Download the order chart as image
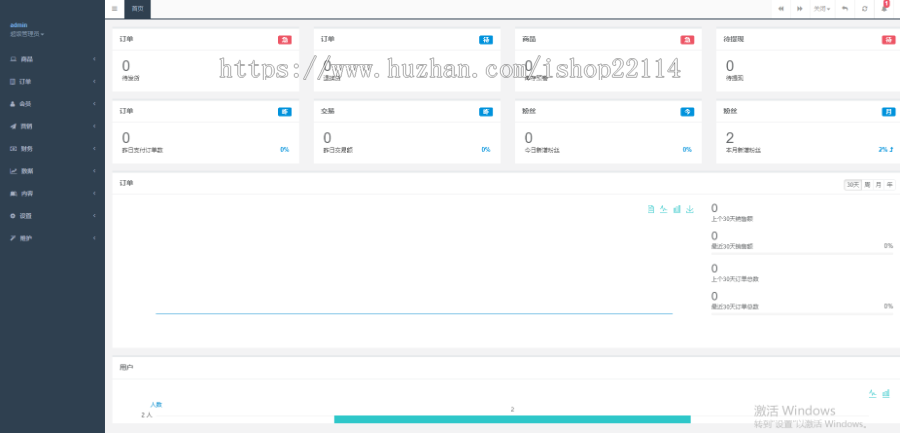 pyautogui.click(x=690, y=209)
